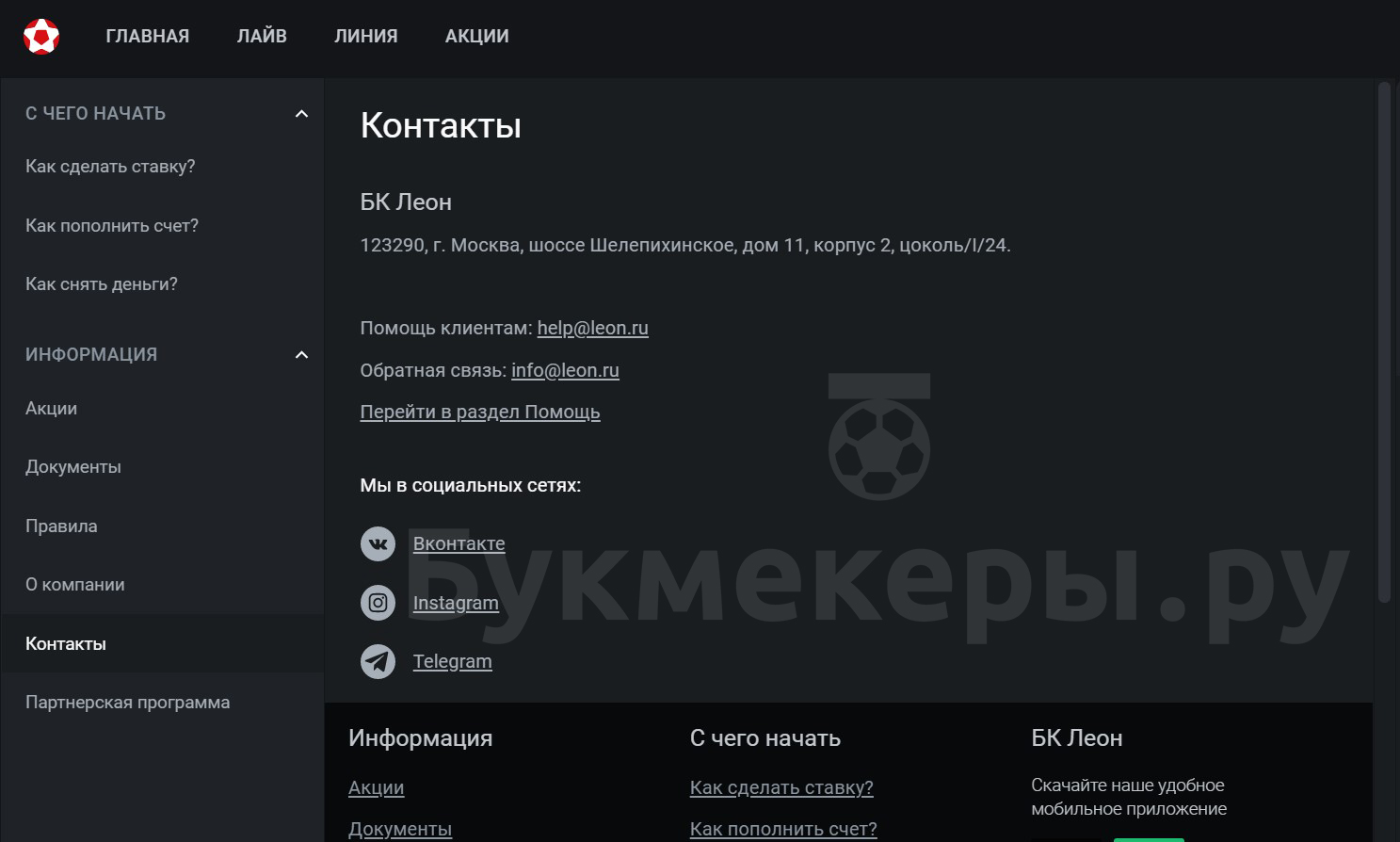Open 'Как сделать ставку?' in the sidebar
The height and width of the screenshot is (842, 1400).
[x=110, y=167]
